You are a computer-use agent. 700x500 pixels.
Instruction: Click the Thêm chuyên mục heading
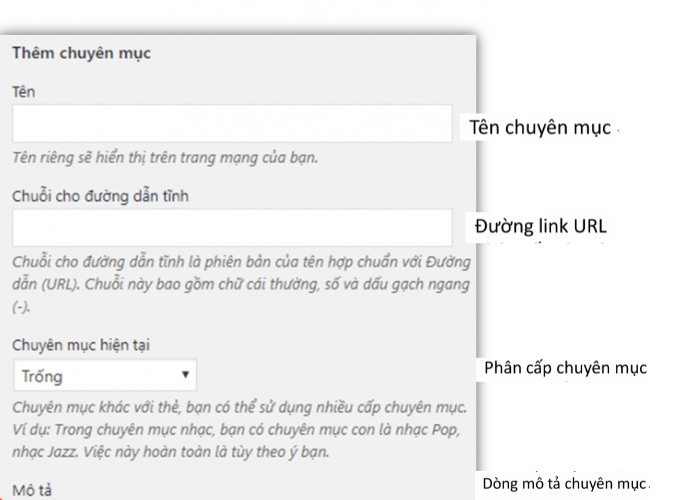[81, 53]
